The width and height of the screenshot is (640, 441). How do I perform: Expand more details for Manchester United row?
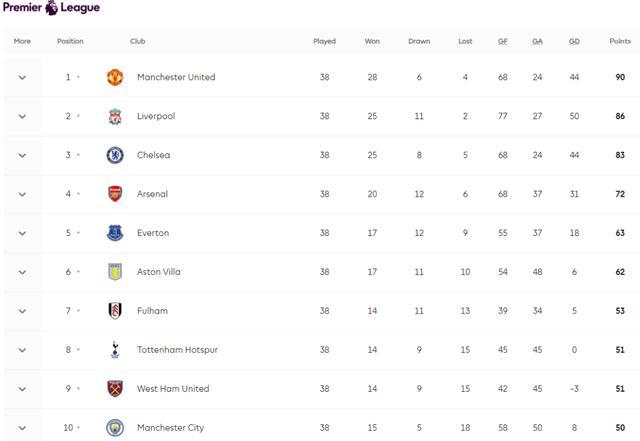22,77
